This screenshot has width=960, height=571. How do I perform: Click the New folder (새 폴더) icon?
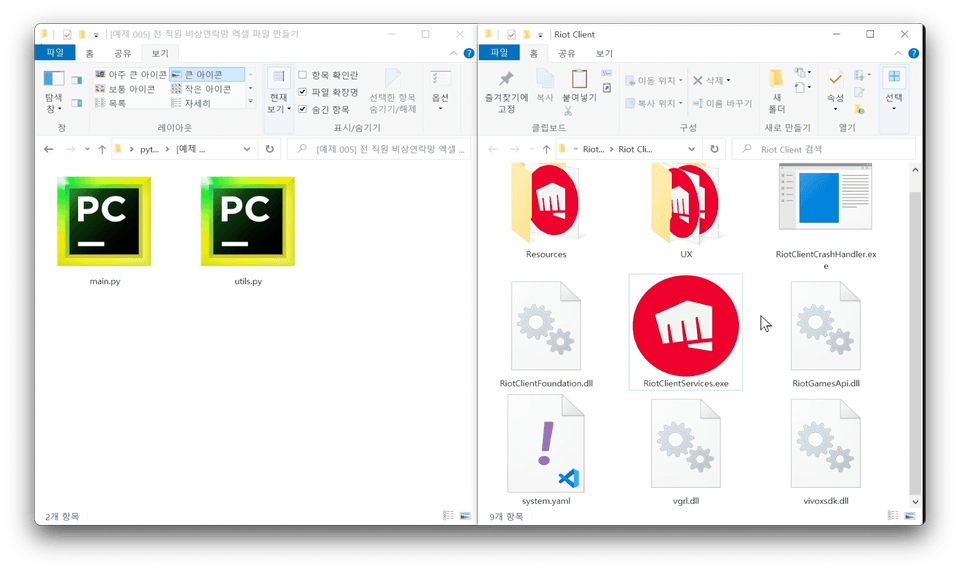coord(776,92)
